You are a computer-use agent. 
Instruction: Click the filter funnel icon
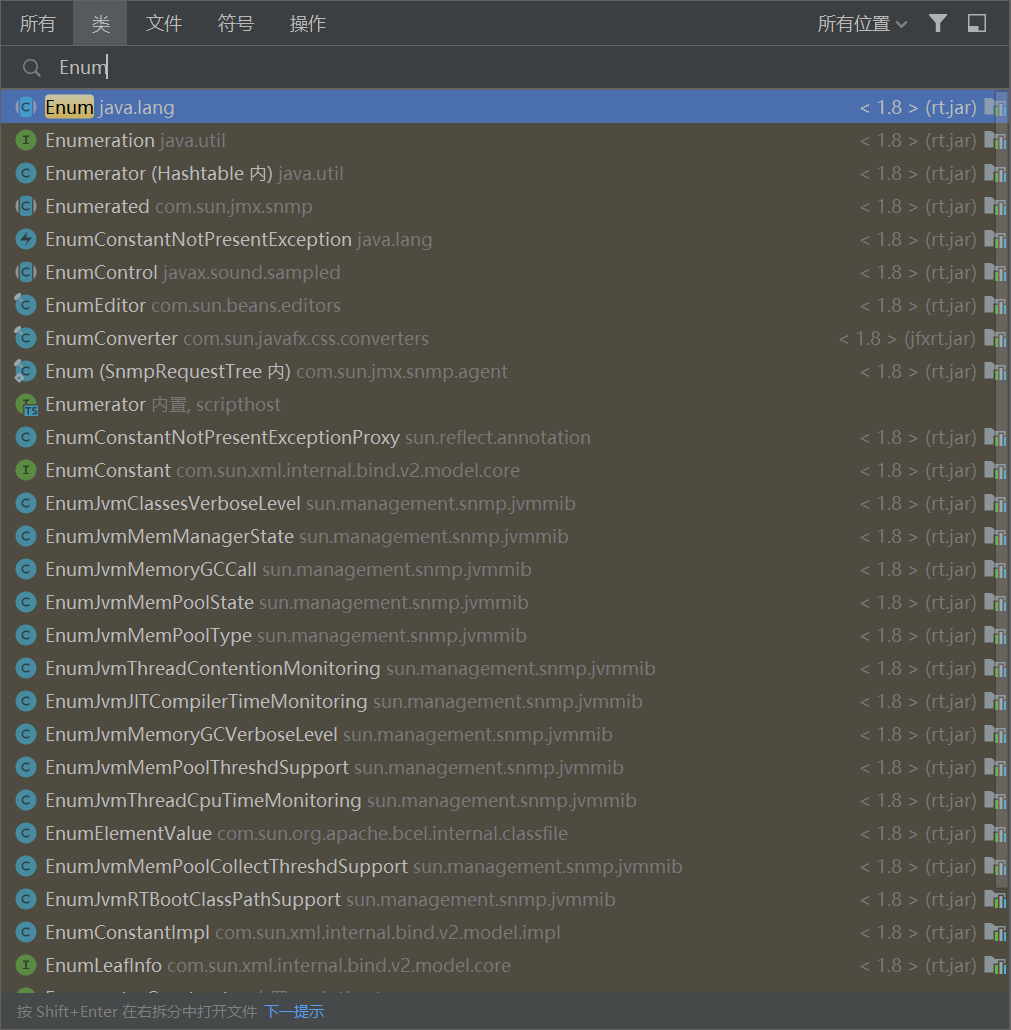(938, 23)
